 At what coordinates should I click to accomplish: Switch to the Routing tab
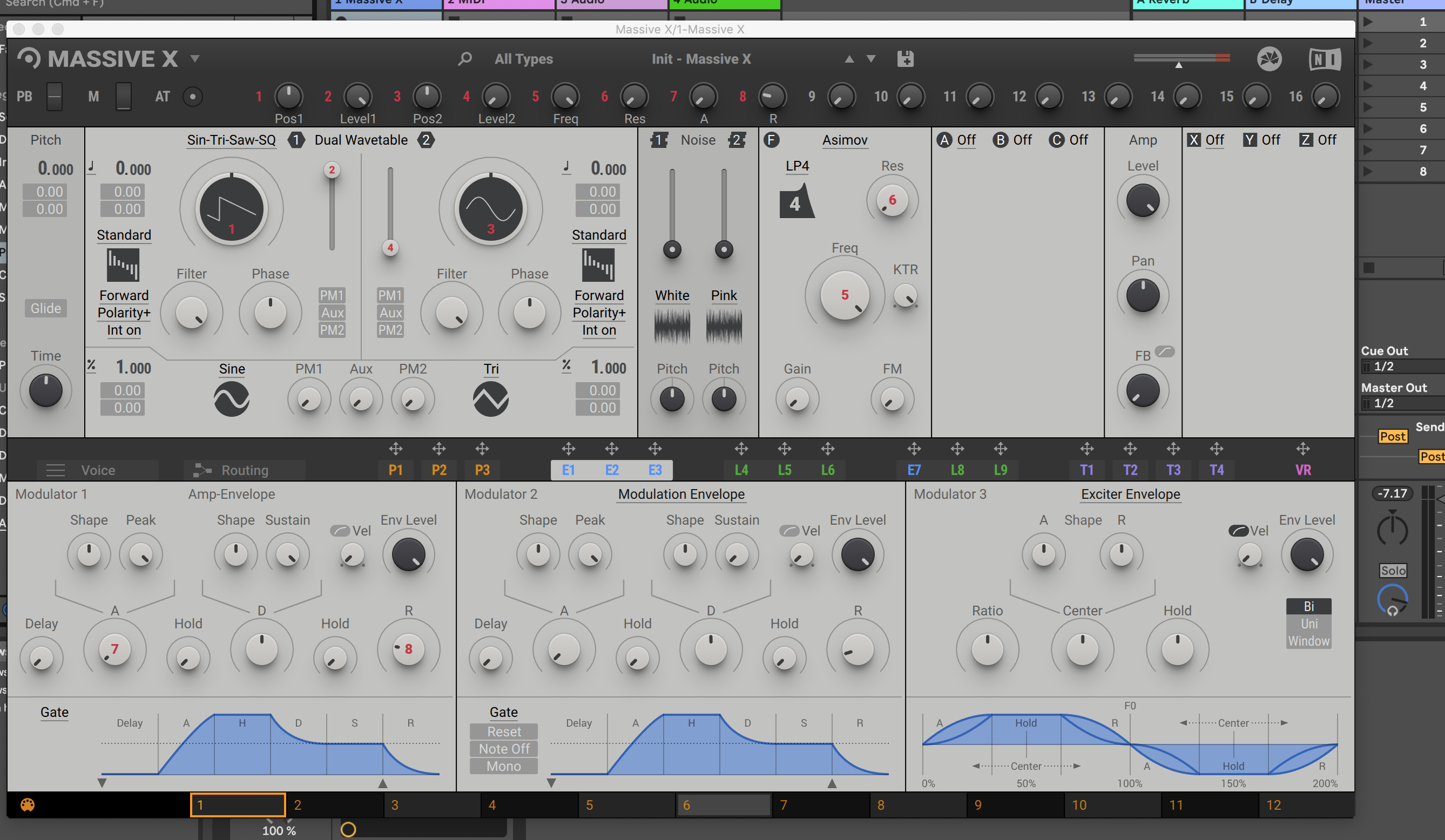pyautogui.click(x=244, y=470)
